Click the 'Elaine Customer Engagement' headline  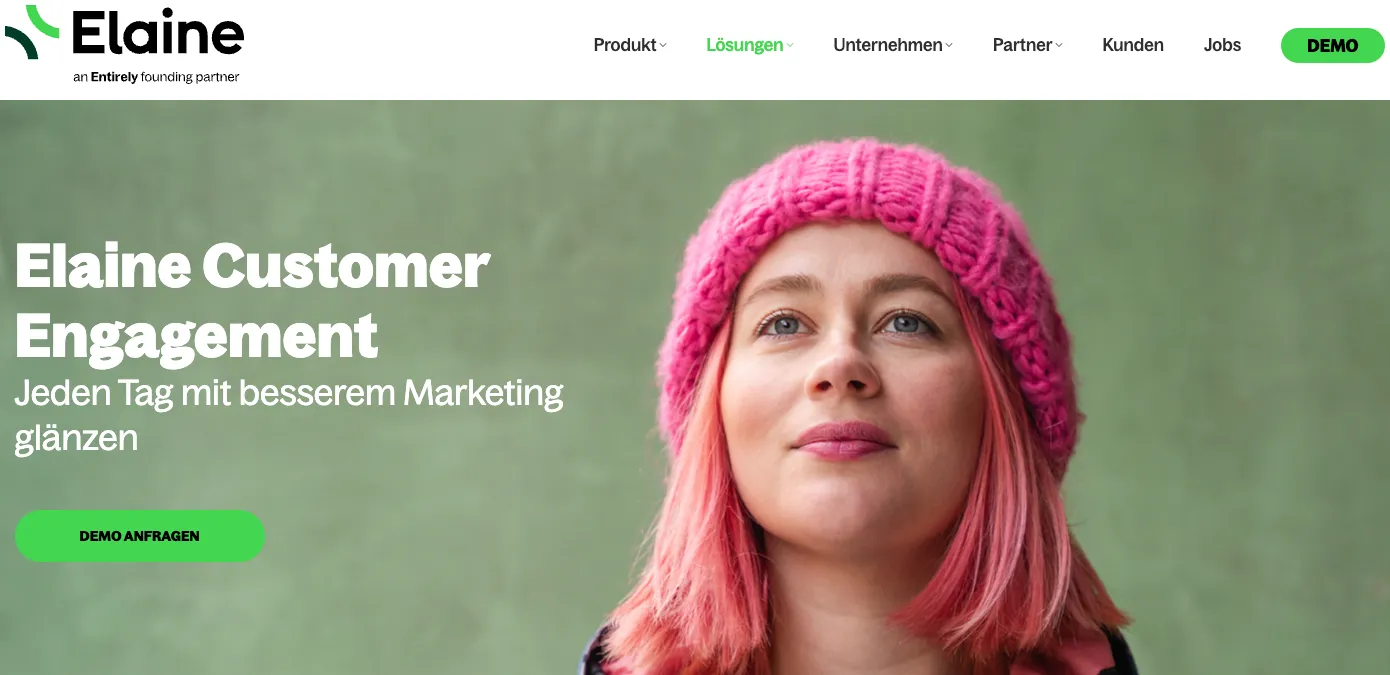252,300
